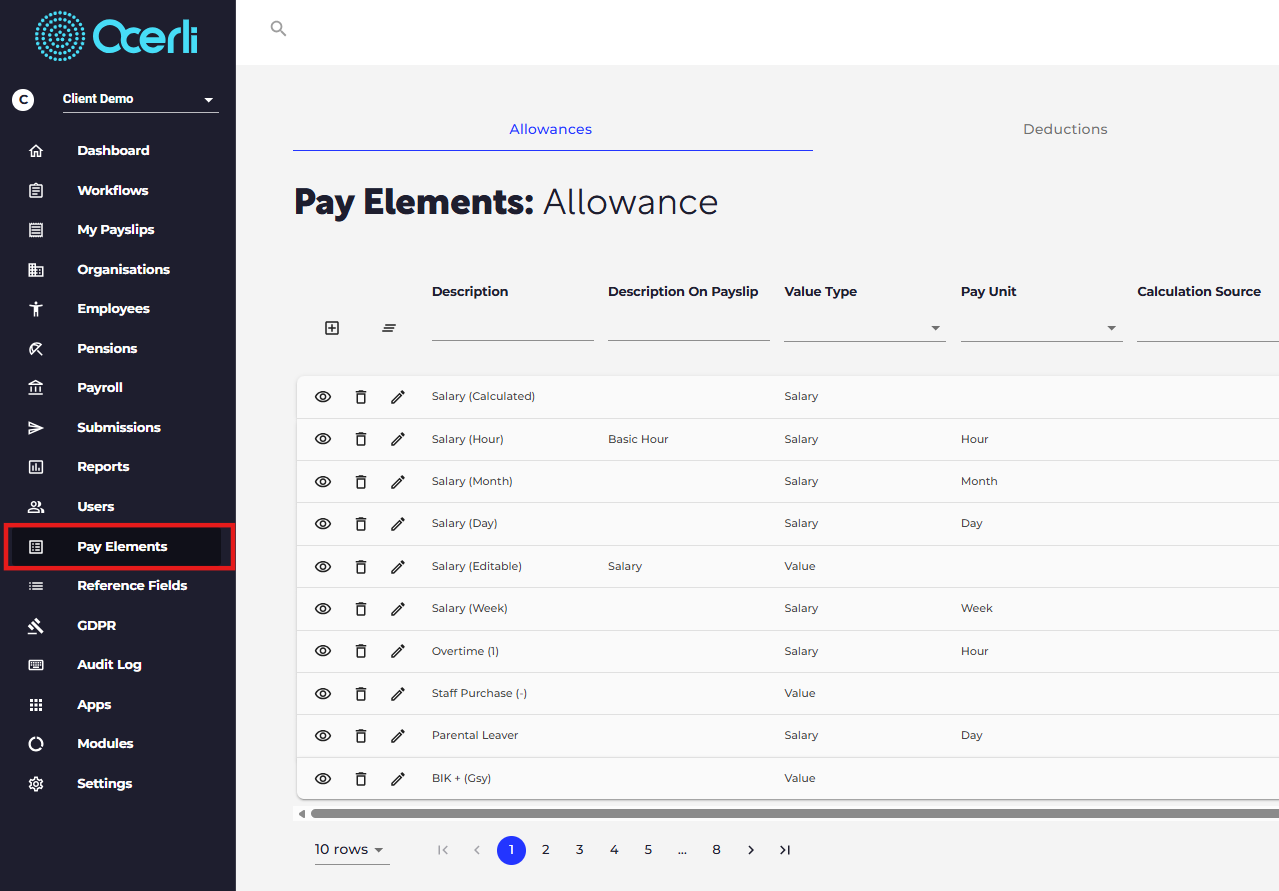Jump to the last page arrow
The width and height of the screenshot is (1279, 891).
(x=785, y=850)
